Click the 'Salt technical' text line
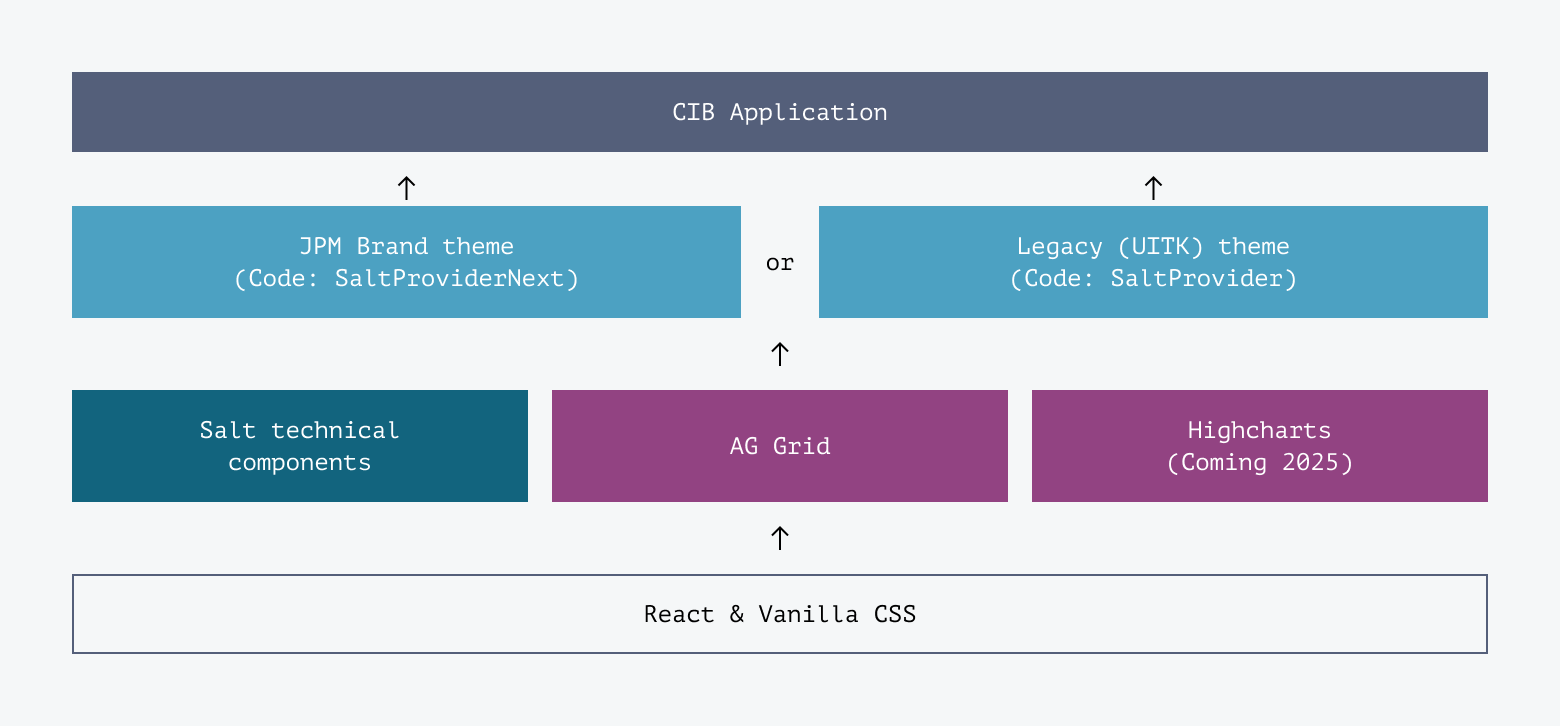 [x=299, y=430]
